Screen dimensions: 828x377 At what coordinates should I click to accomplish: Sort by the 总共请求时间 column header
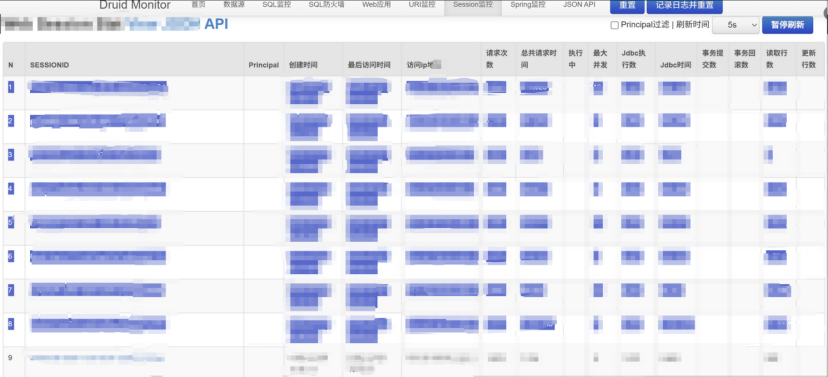tap(539, 59)
